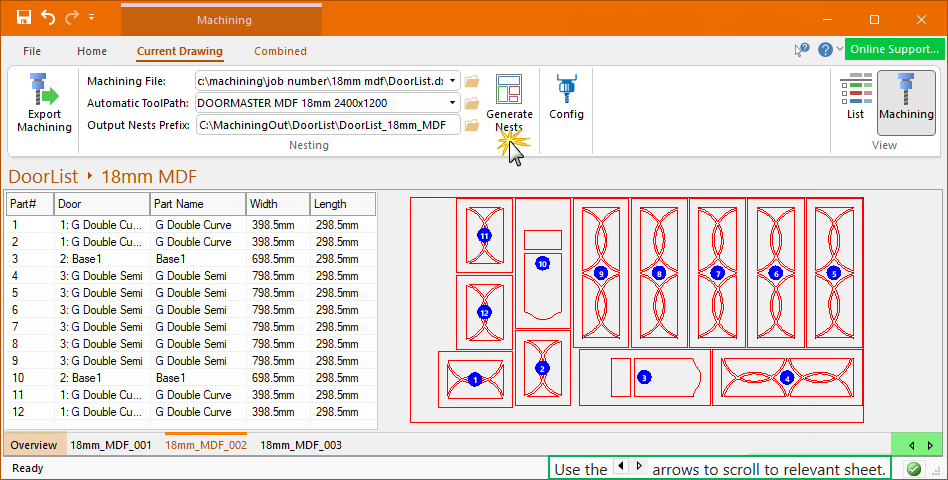This screenshot has width=948, height=480.
Task: Select nested part marker 5
Action: (x=834, y=273)
